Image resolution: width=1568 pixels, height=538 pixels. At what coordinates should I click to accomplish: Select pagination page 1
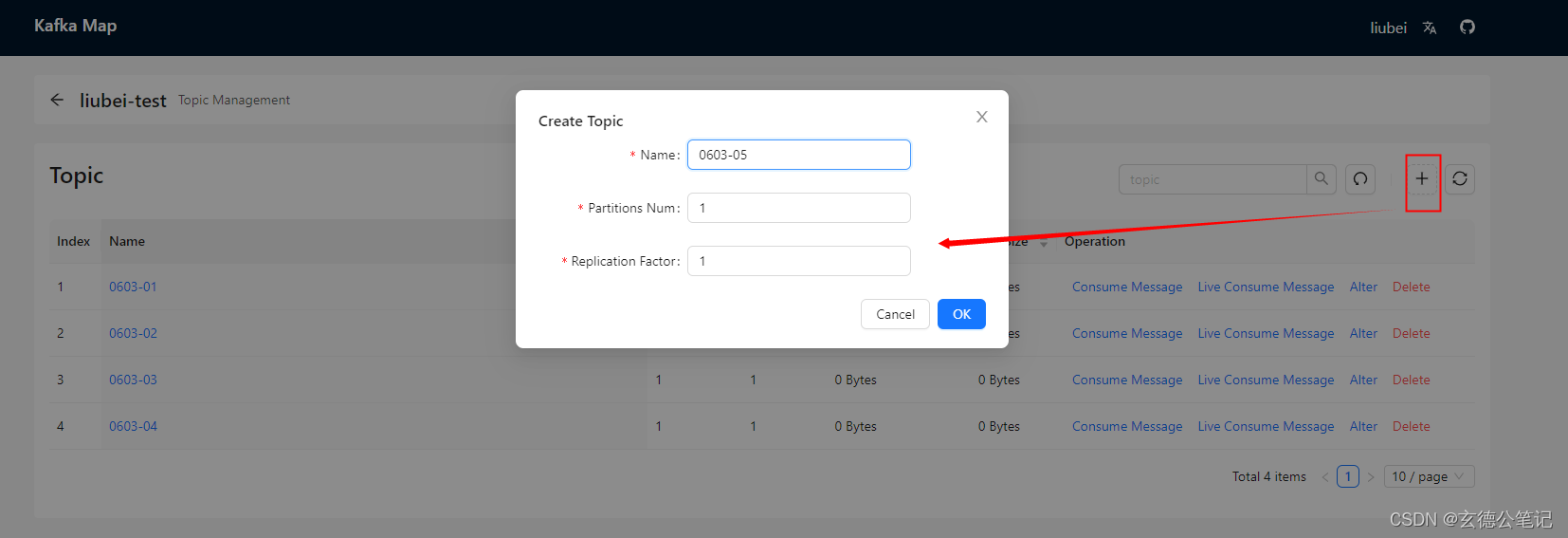point(1348,476)
